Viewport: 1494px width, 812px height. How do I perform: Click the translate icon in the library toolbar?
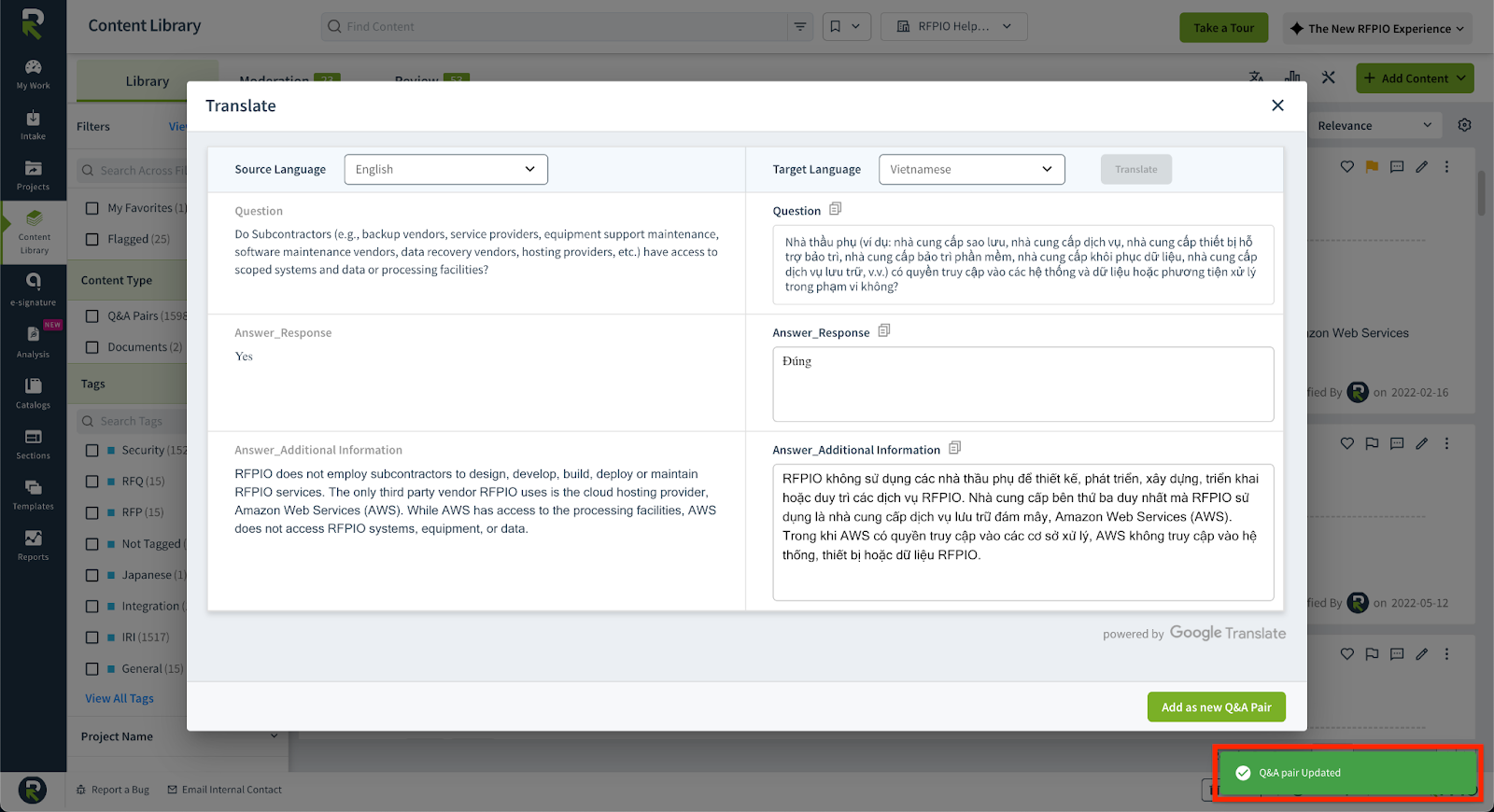coord(1257,77)
